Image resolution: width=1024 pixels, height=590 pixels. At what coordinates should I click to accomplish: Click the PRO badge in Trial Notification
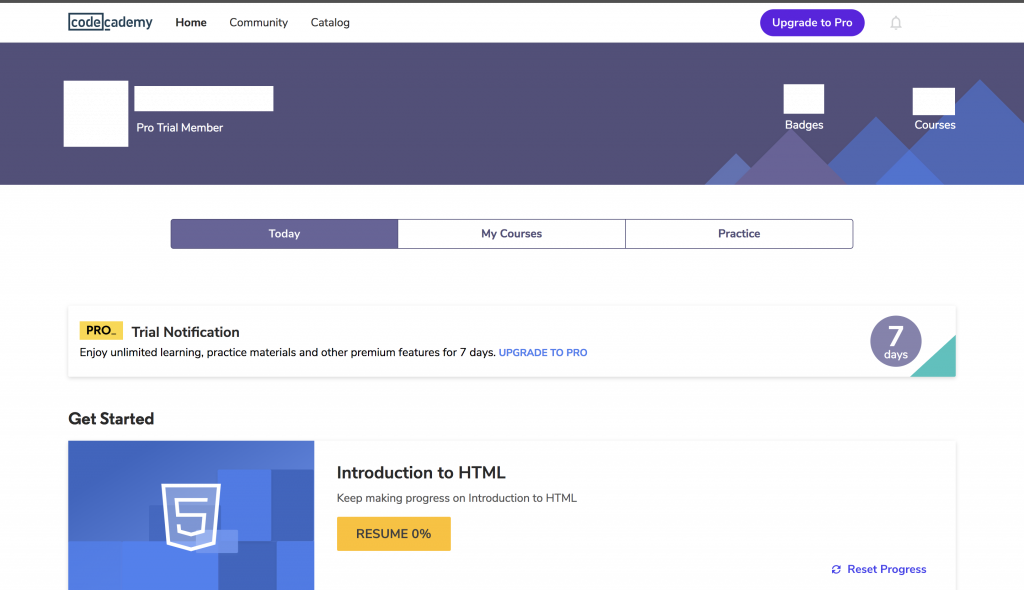click(101, 331)
